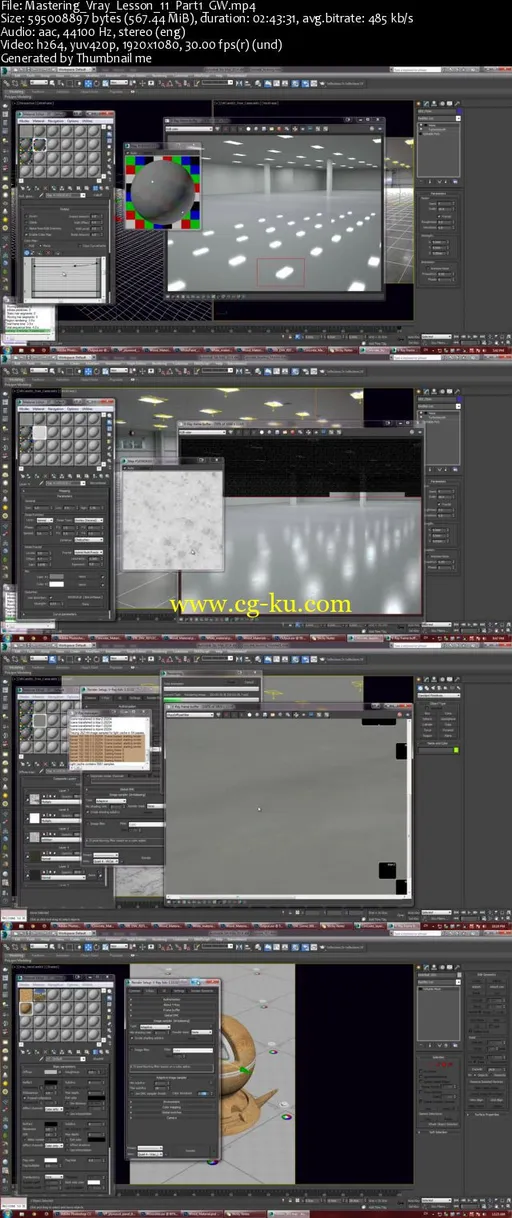Select highlighted material sample slot in hall-render frame
Viewport: 512px width, 1218px height.
(39, 144)
